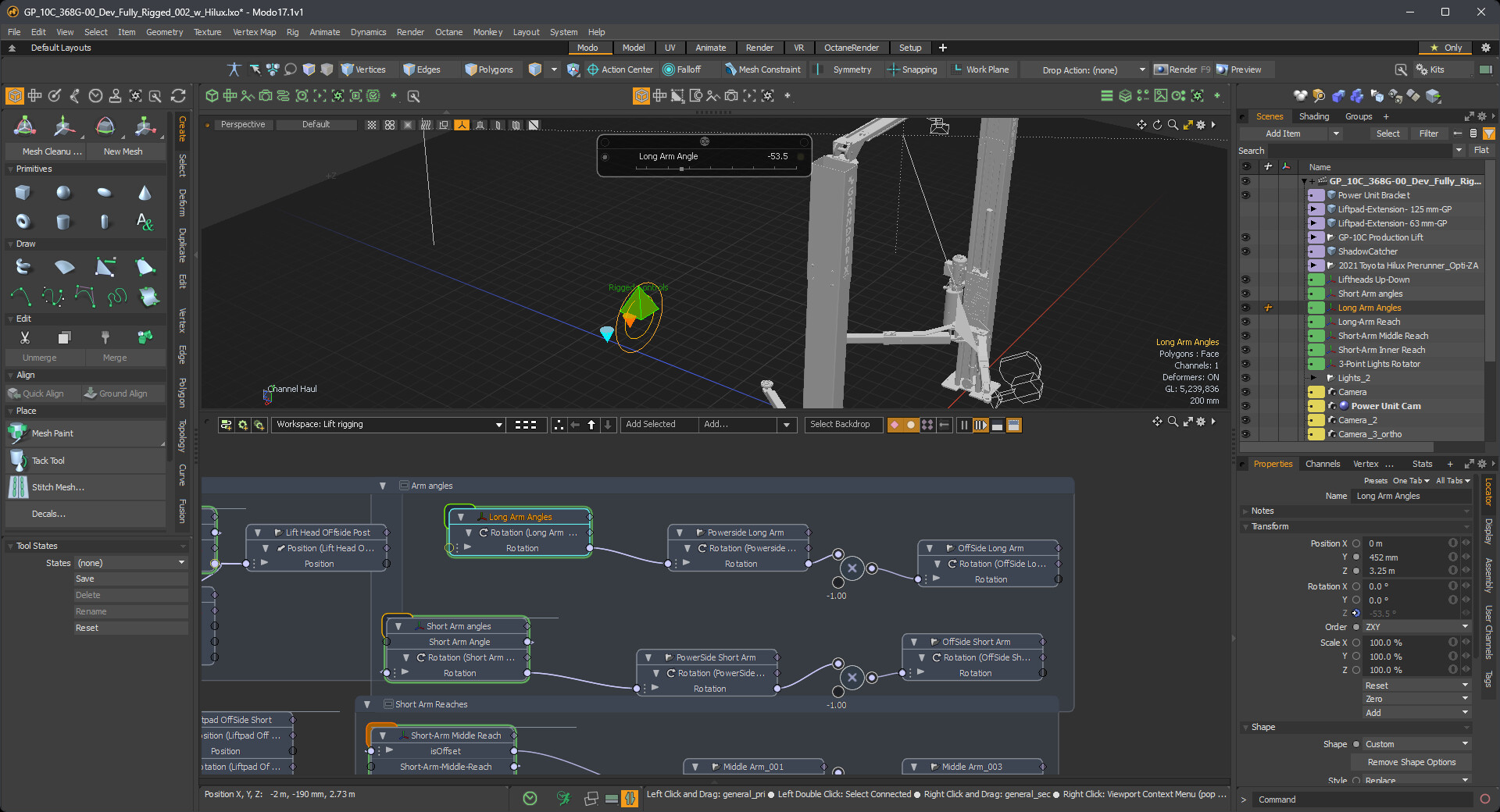The width and height of the screenshot is (1500, 812).
Task: Select Vertices selection mode
Action: coord(363,69)
